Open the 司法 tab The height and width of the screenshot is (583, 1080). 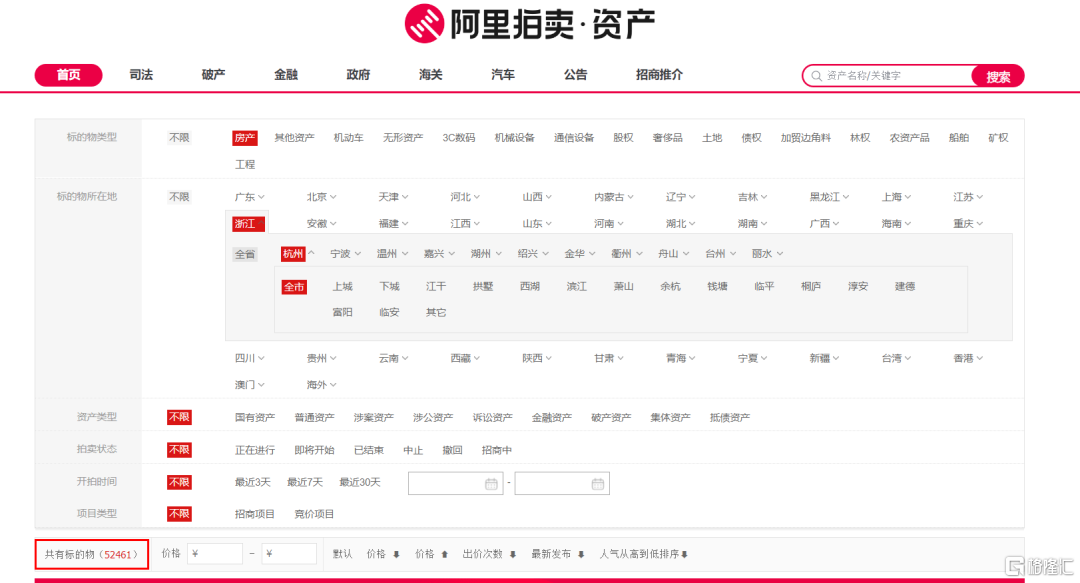coord(141,74)
